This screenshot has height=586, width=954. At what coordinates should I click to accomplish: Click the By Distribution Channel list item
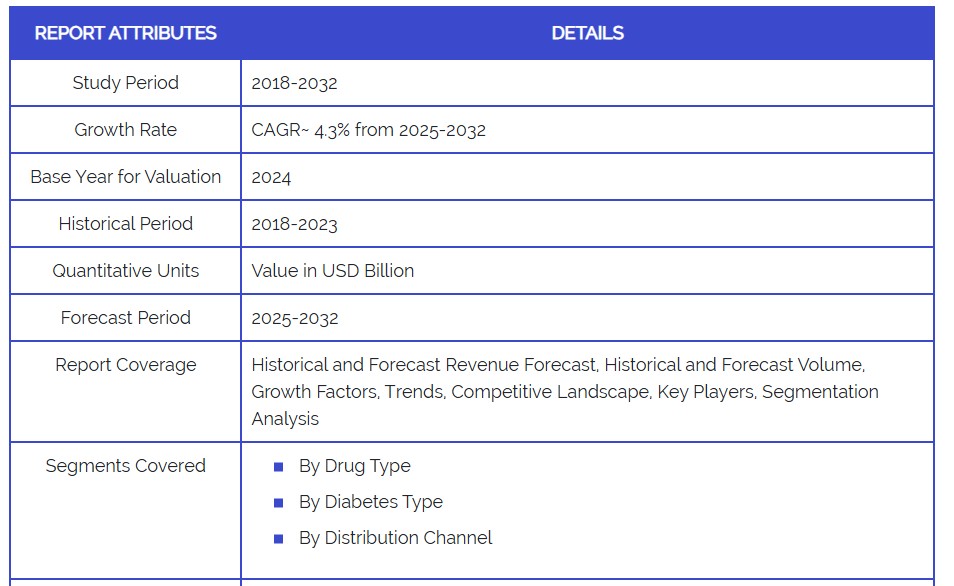(x=395, y=538)
